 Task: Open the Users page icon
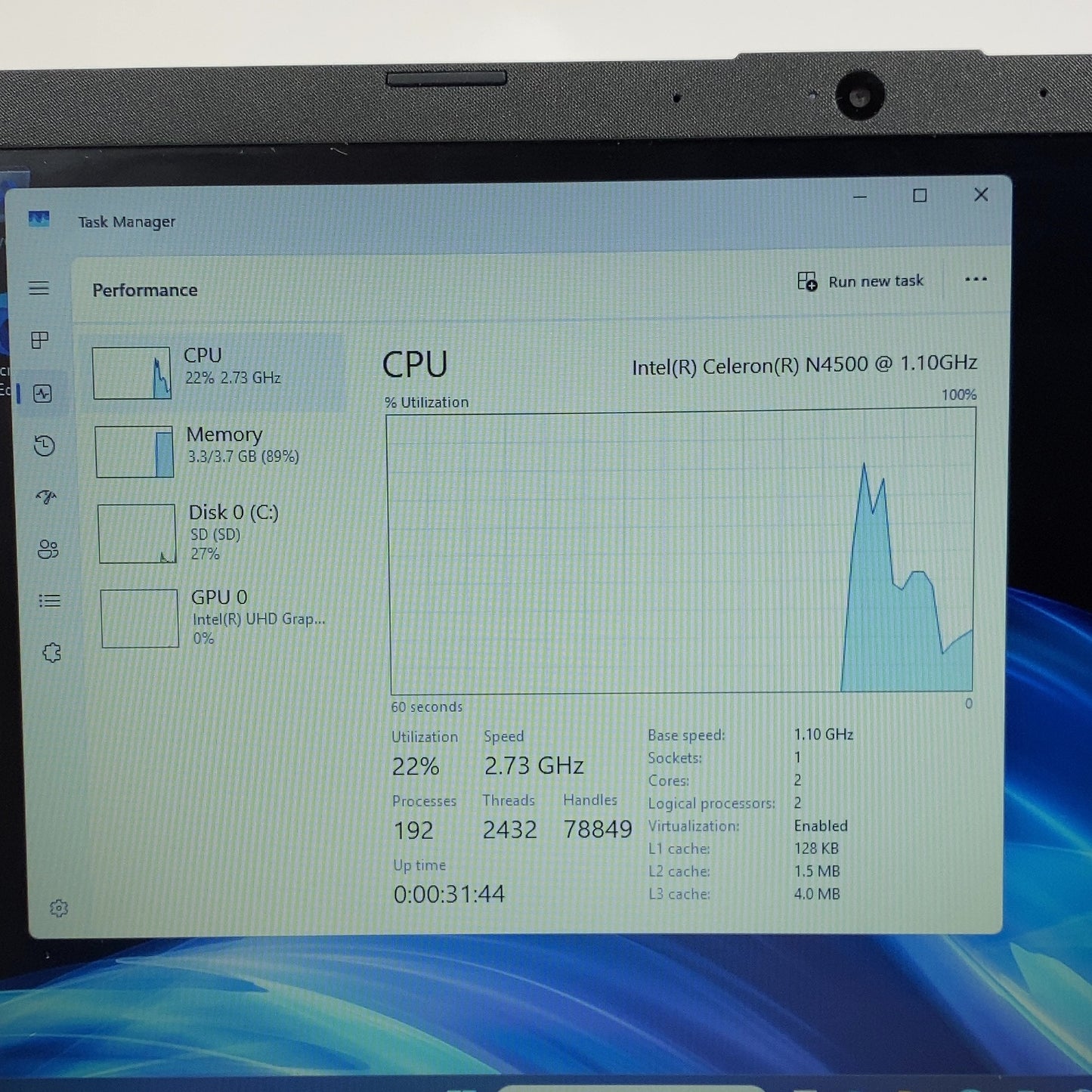(x=48, y=549)
